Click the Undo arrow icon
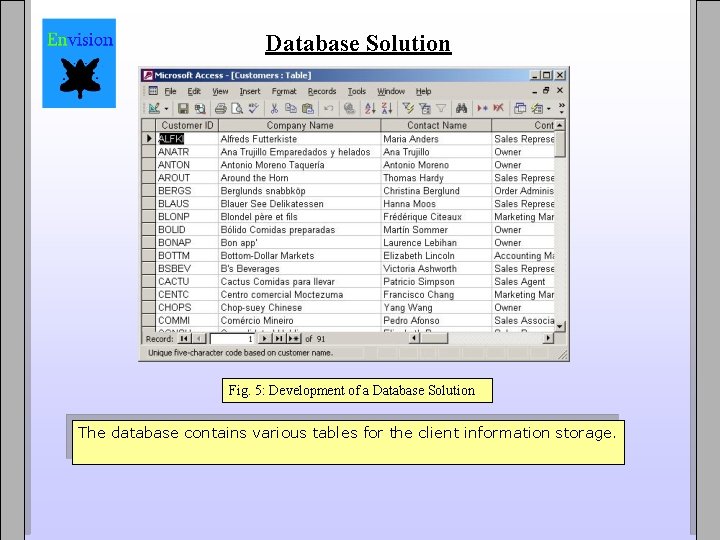The height and width of the screenshot is (540, 720). pos(328,109)
